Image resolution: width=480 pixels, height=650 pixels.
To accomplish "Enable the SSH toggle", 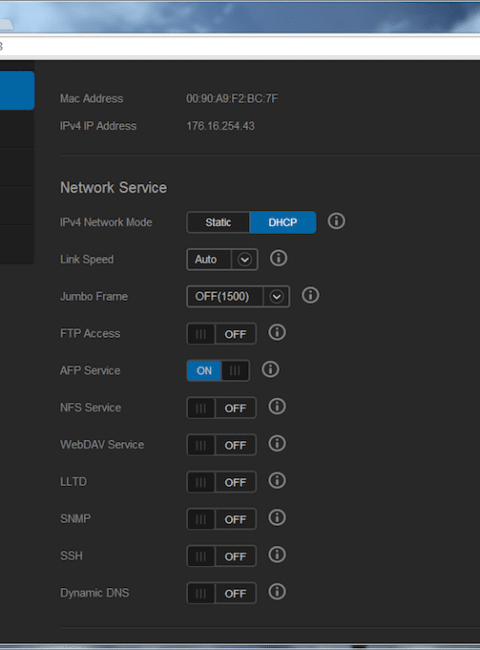I will pyautogui.click(x=221, y=556).
